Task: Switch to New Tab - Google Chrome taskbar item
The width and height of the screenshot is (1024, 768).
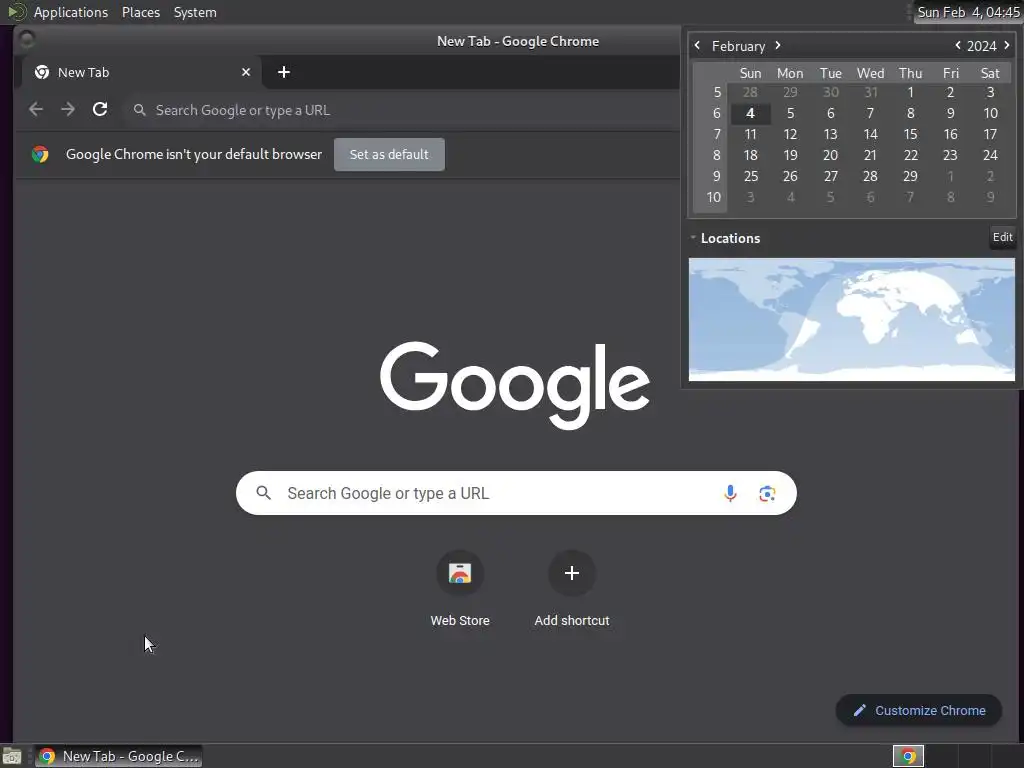Action: [x=118, y=756]
